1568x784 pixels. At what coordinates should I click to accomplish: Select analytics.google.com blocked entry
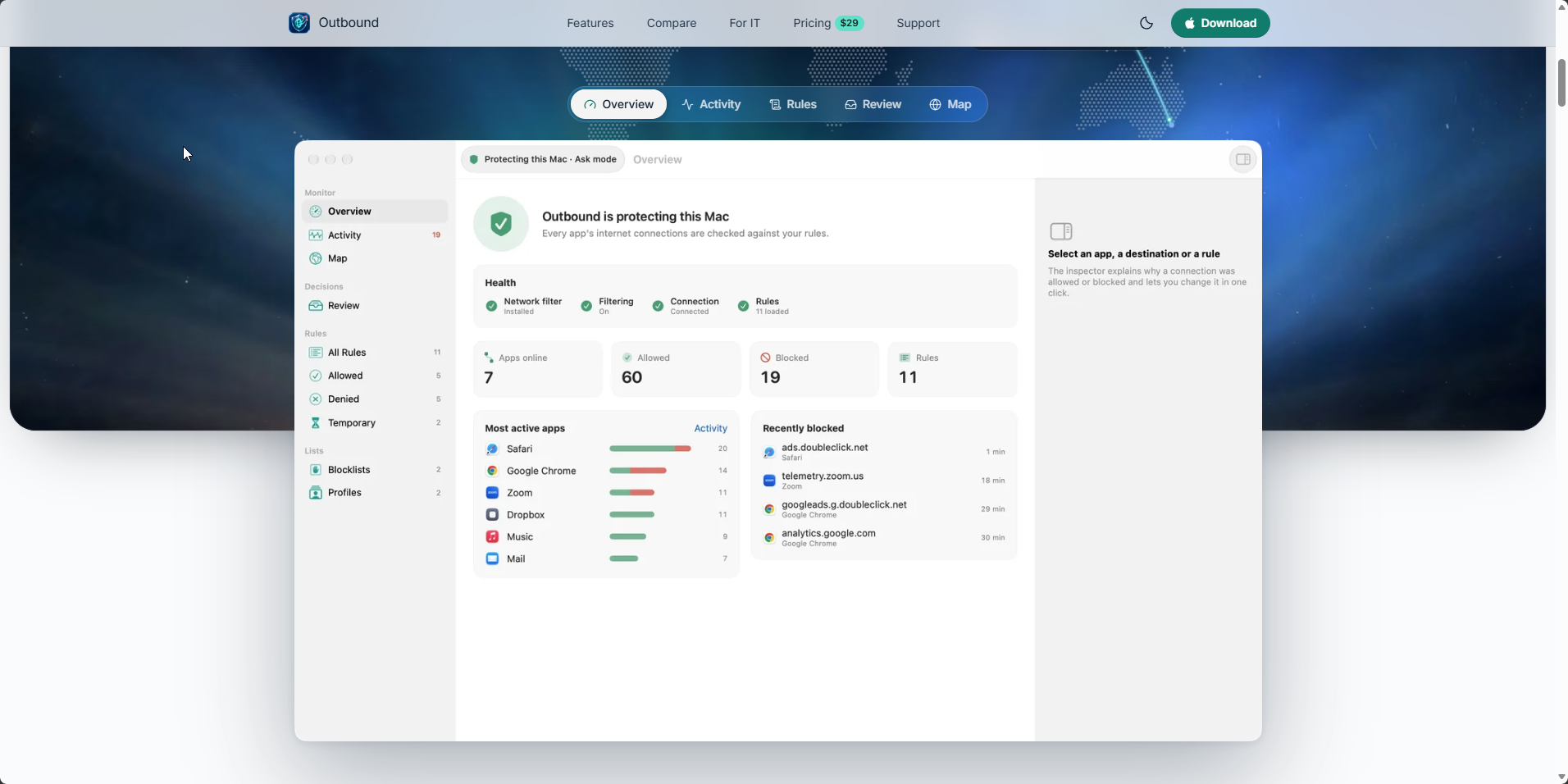pos(884,538)
